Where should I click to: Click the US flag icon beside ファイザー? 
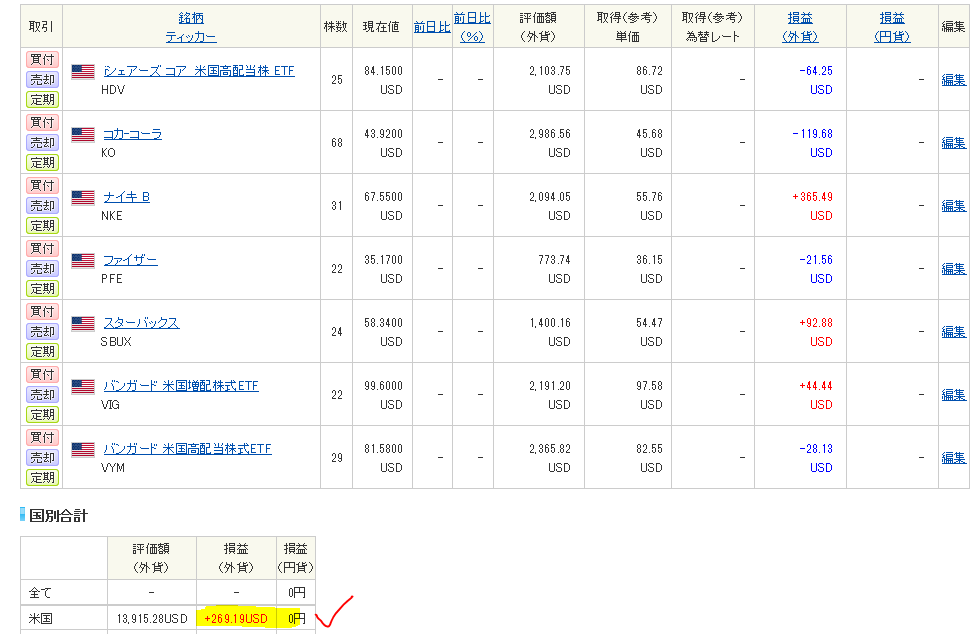(83, 261)
